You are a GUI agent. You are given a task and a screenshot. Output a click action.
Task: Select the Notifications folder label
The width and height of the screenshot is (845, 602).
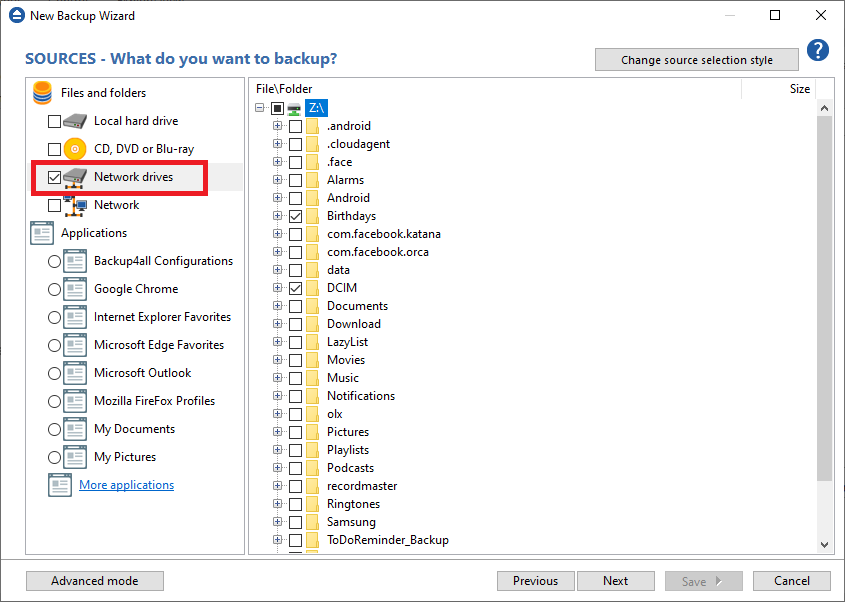[x=361, y=396]
